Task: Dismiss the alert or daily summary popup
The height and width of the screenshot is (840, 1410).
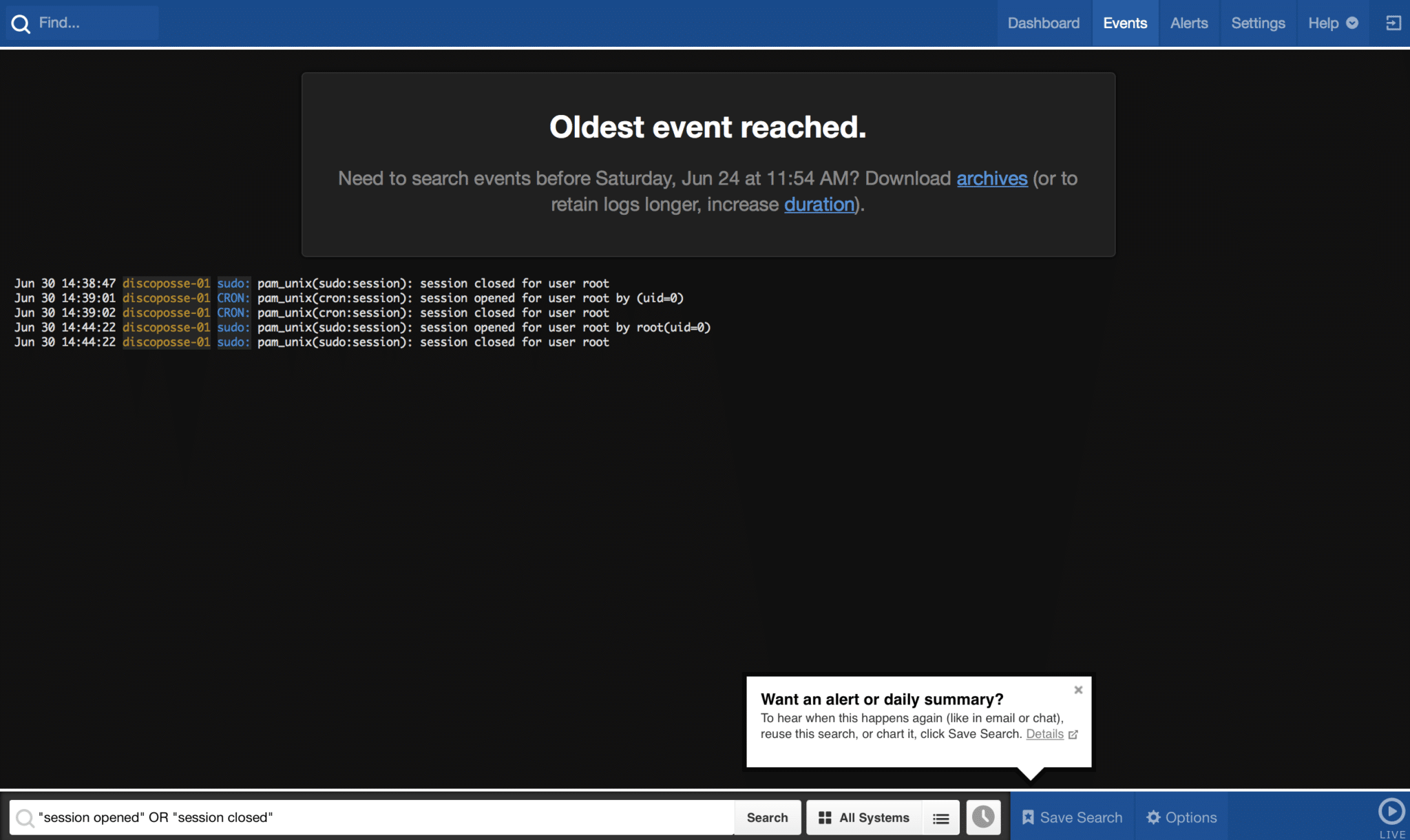Action: tap(1078, 690)
